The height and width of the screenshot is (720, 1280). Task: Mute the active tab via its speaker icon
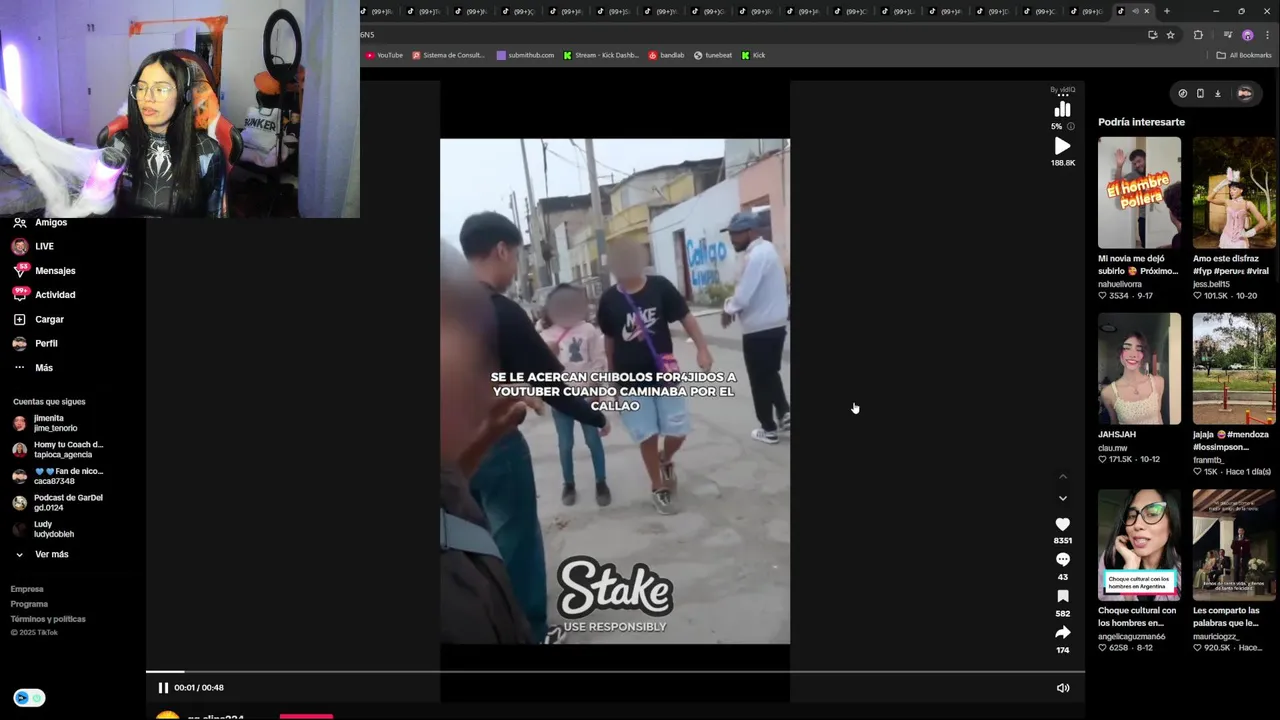[x=1135, y=11]
